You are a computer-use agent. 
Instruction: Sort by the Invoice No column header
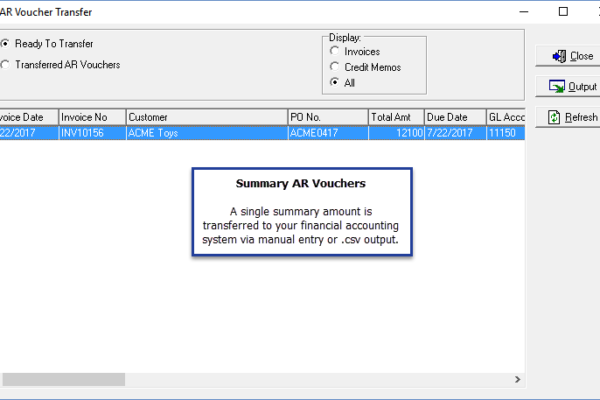(x=92, y=117)
